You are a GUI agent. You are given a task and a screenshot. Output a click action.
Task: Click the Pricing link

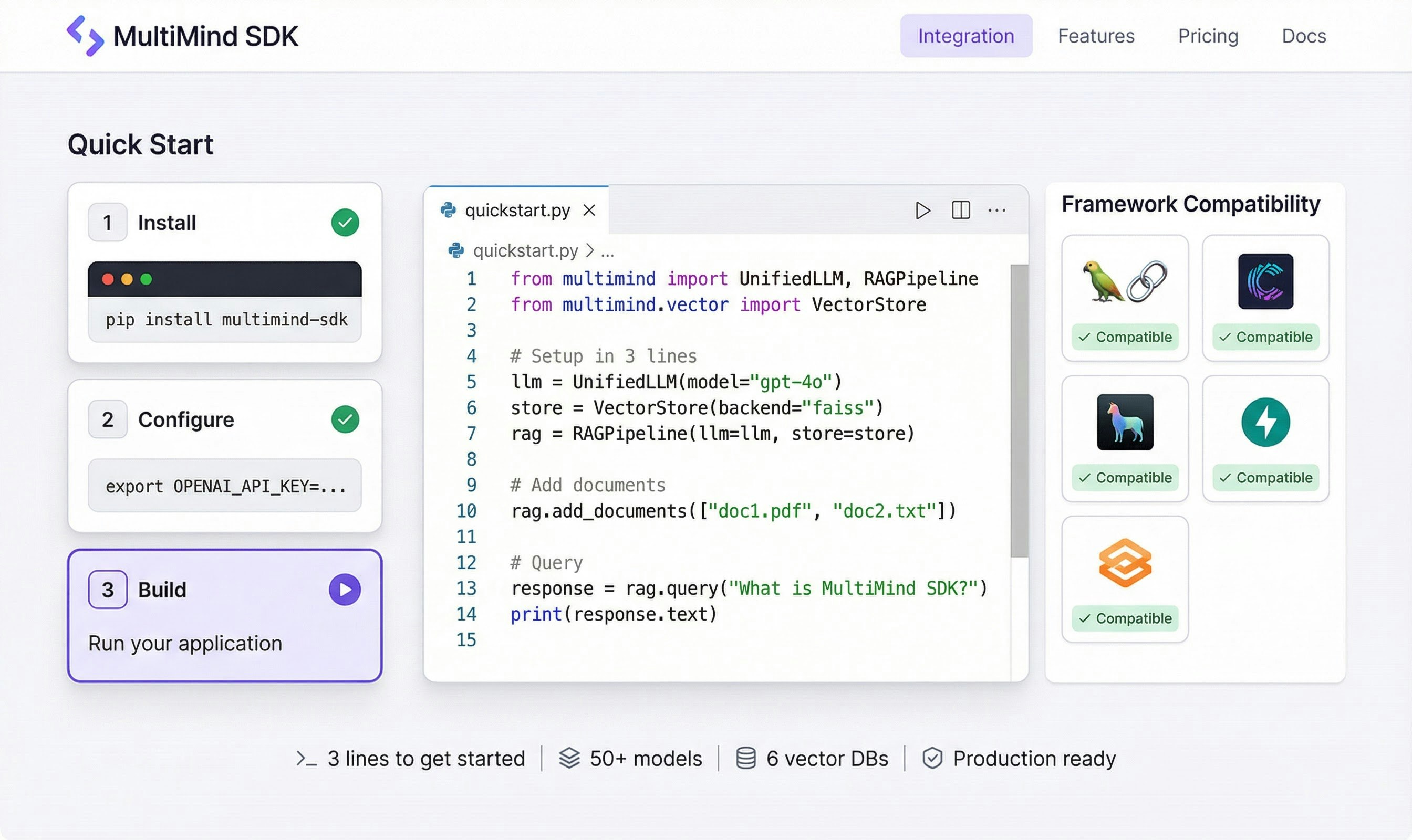coord(1208,36)
